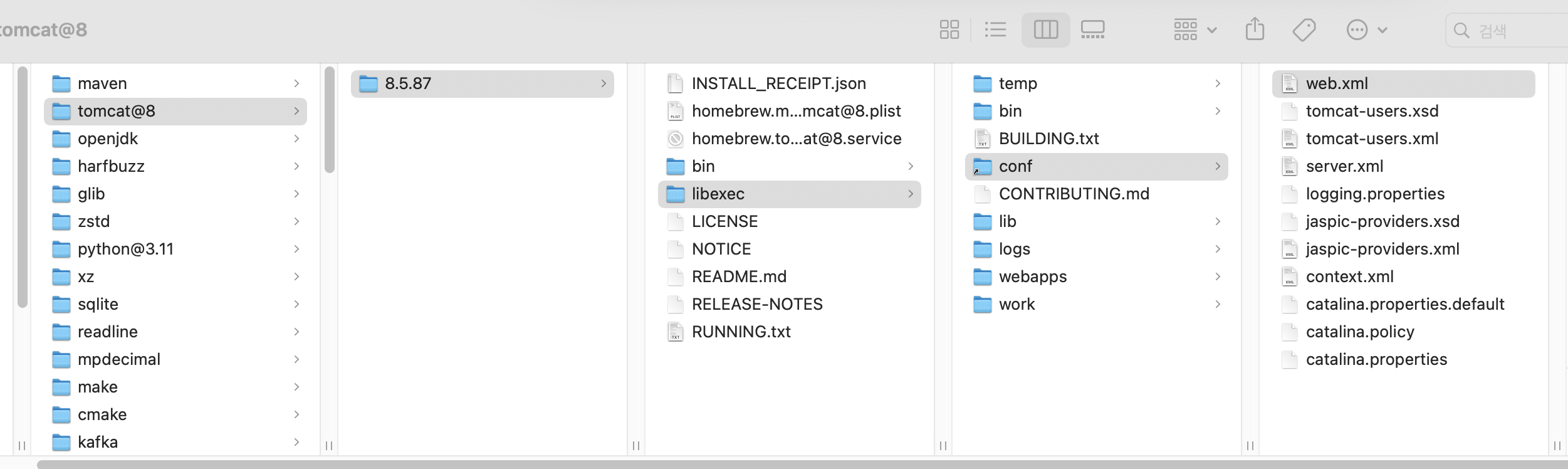Select the BUILDING.txt file icon
1568x469 pixels.
click(x=982, y=139)
